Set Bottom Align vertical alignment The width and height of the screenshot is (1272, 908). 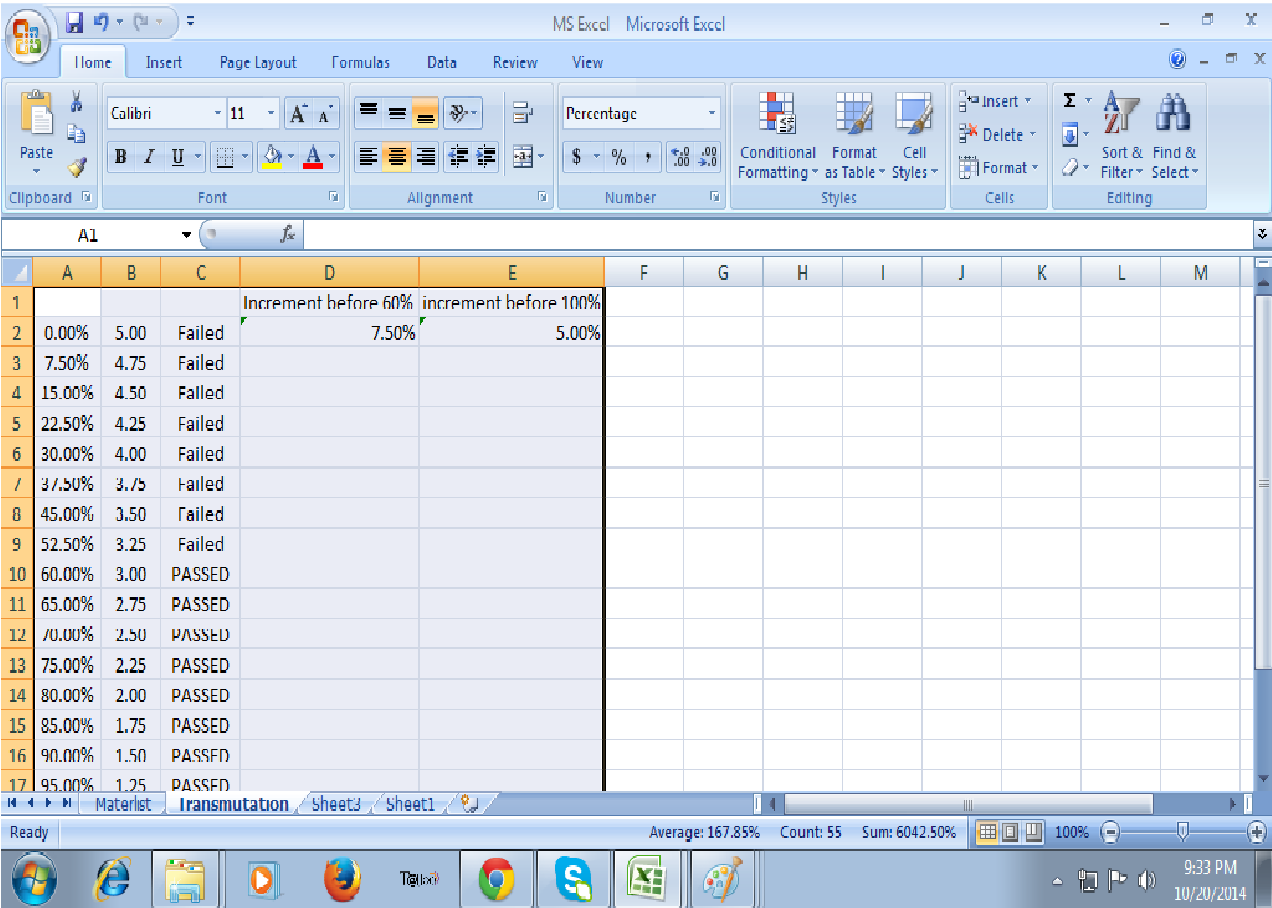coord(424,112)
